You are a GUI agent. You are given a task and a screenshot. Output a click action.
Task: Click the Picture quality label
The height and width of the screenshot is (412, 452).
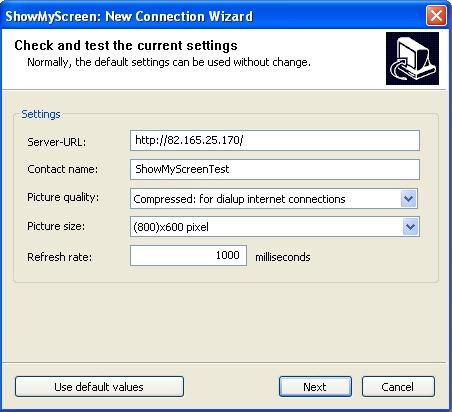point(63,197)
